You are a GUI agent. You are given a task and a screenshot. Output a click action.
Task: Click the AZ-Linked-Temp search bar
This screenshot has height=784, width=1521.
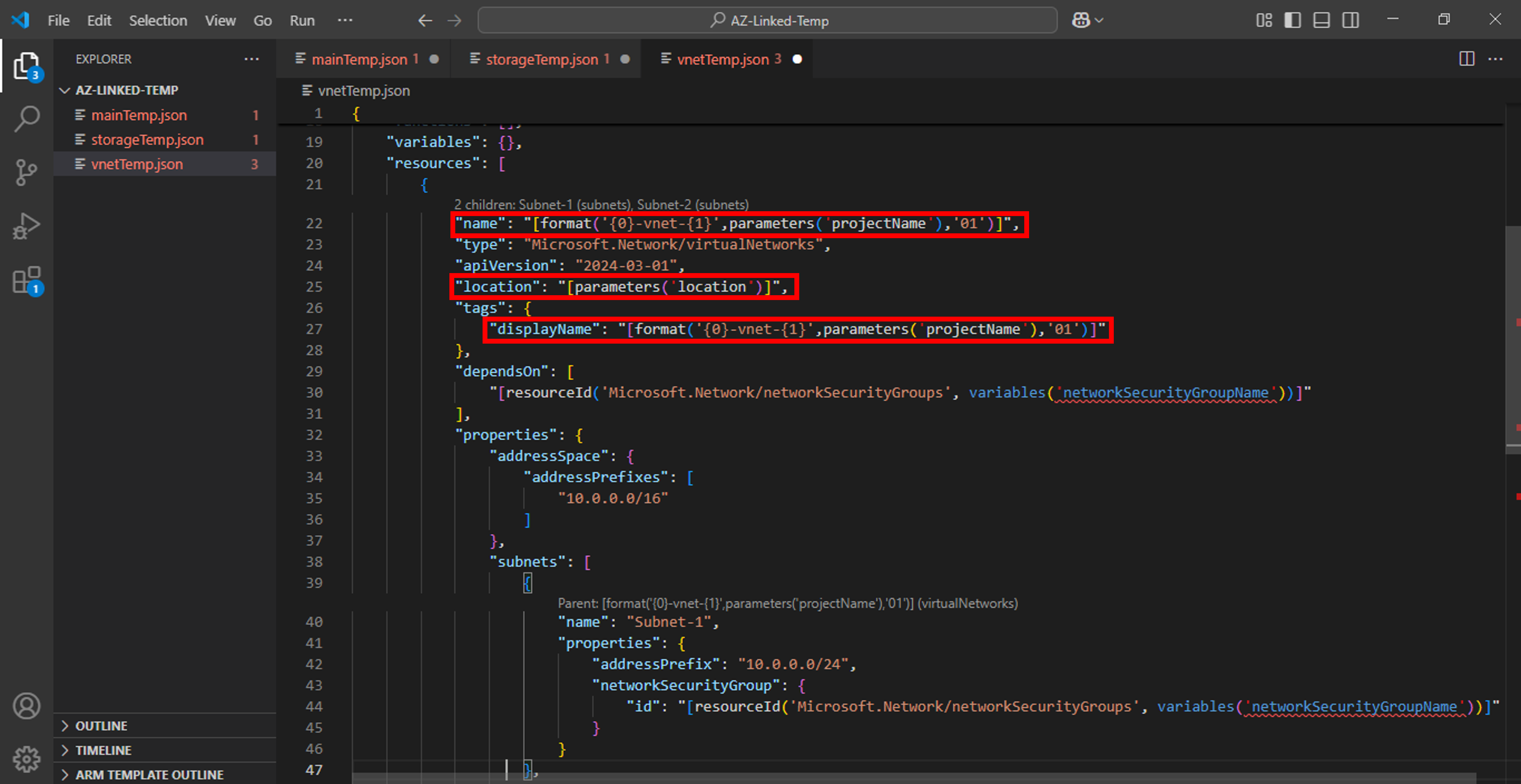click(767, 19)
